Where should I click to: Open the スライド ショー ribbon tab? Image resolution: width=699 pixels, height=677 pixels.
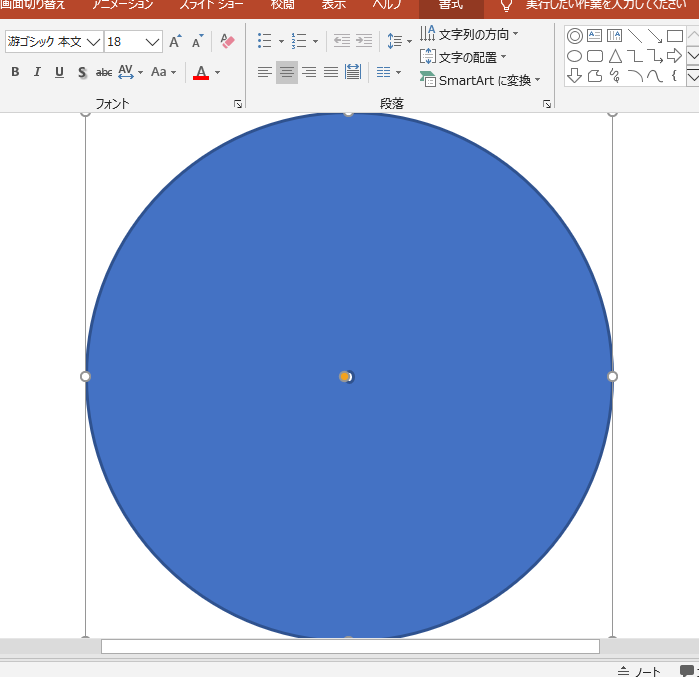click(x=211, y=5)
